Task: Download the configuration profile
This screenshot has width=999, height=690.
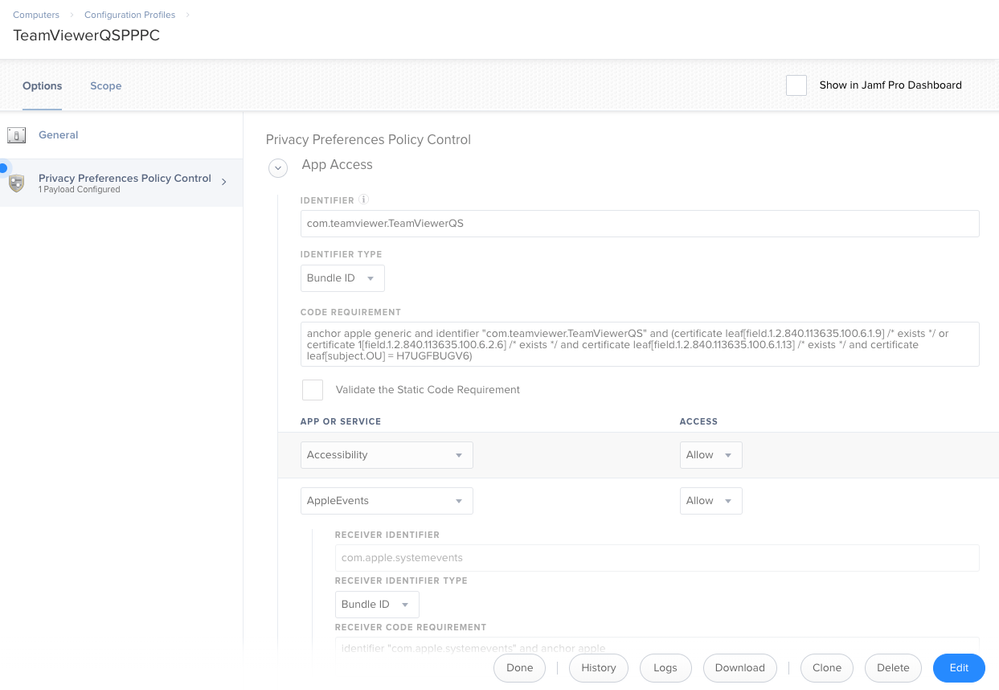Action: 740,668
